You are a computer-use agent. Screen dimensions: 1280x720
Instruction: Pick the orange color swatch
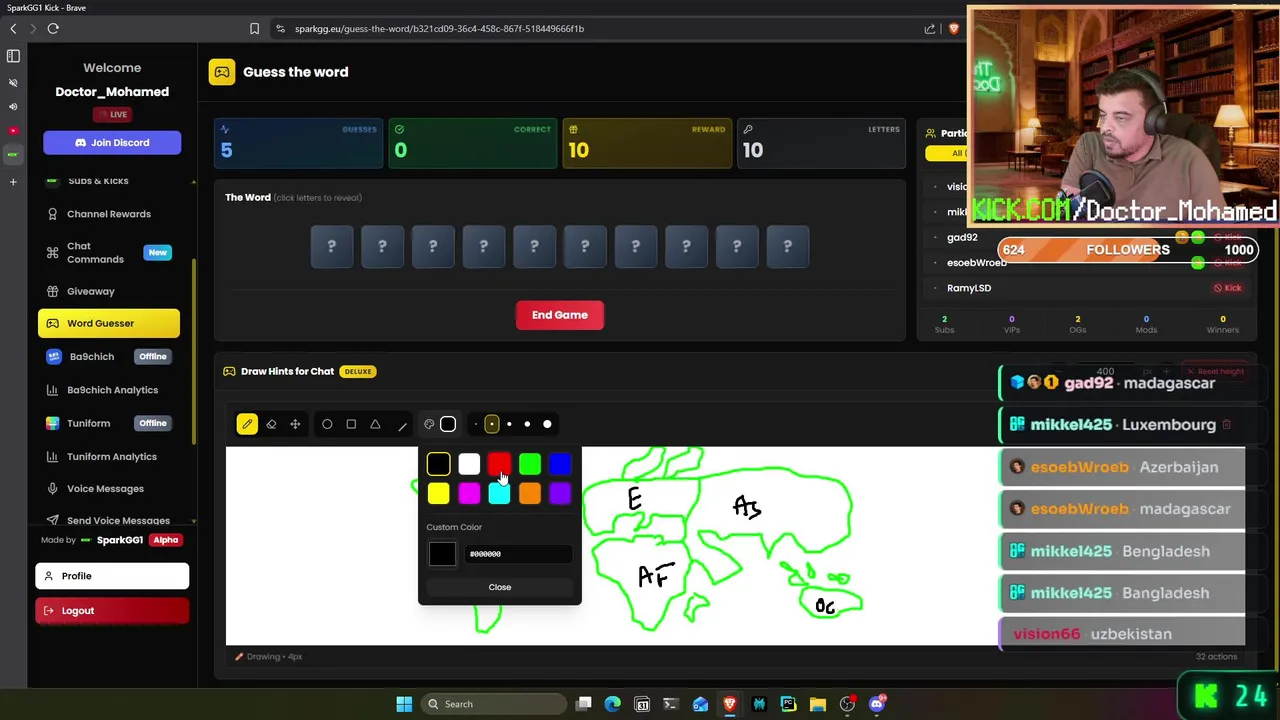pyautogui.click(x=530, y=493)
